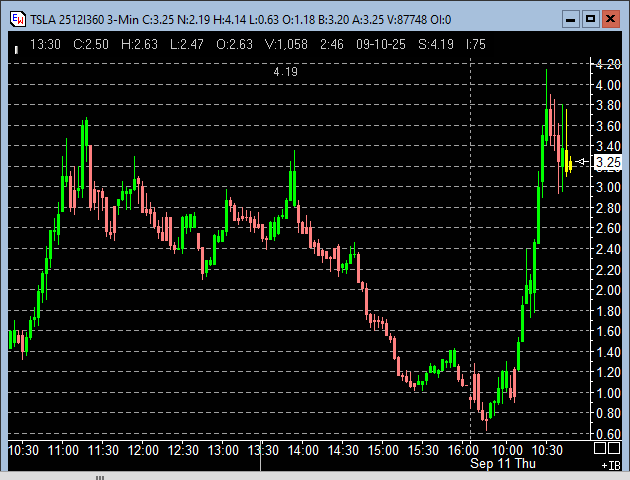Screen dimensions: 630x480
Task: Click the 15:30 time axis label
Action: click(x=423, y=450)
